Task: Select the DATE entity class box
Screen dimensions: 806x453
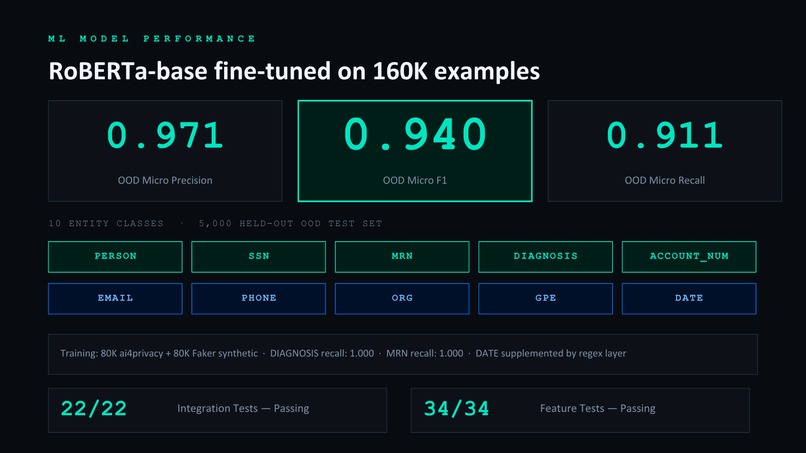Action: (689, 298)
